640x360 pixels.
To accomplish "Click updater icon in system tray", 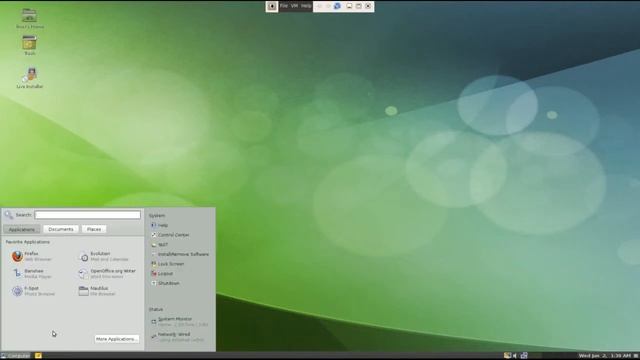I will (507, 356).
